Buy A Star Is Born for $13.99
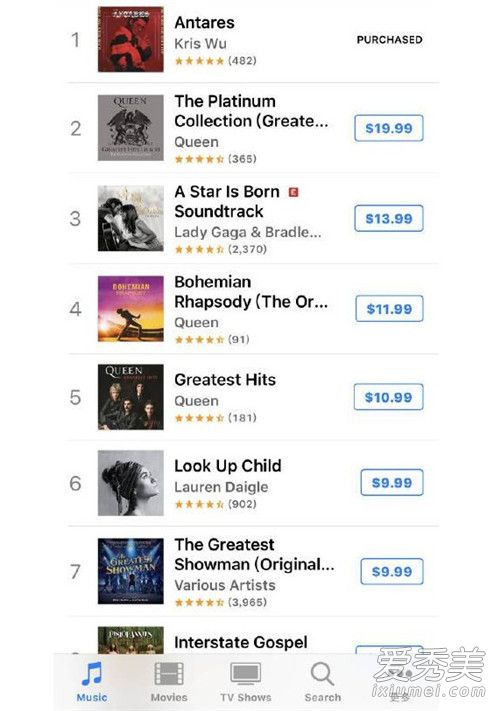Screen dimensions: 500x711 click(389, 218)
